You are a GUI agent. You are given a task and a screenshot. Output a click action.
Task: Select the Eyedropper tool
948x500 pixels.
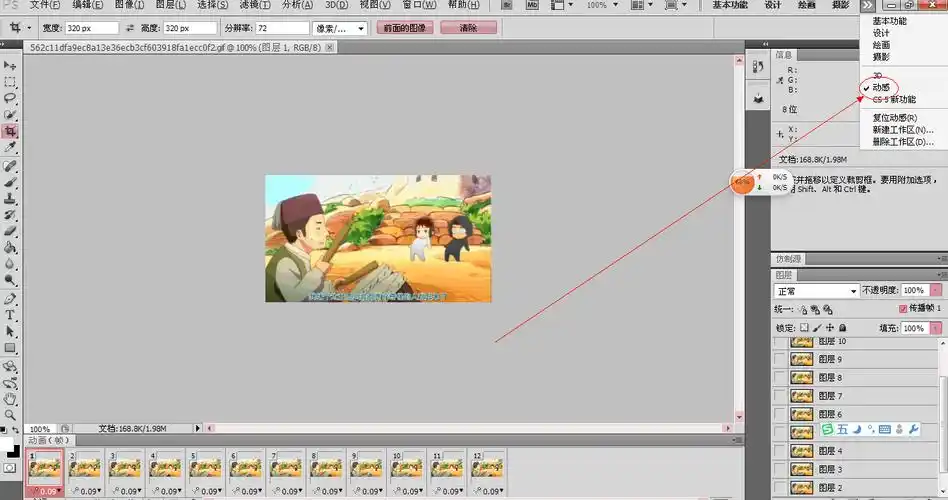(10, 147)
